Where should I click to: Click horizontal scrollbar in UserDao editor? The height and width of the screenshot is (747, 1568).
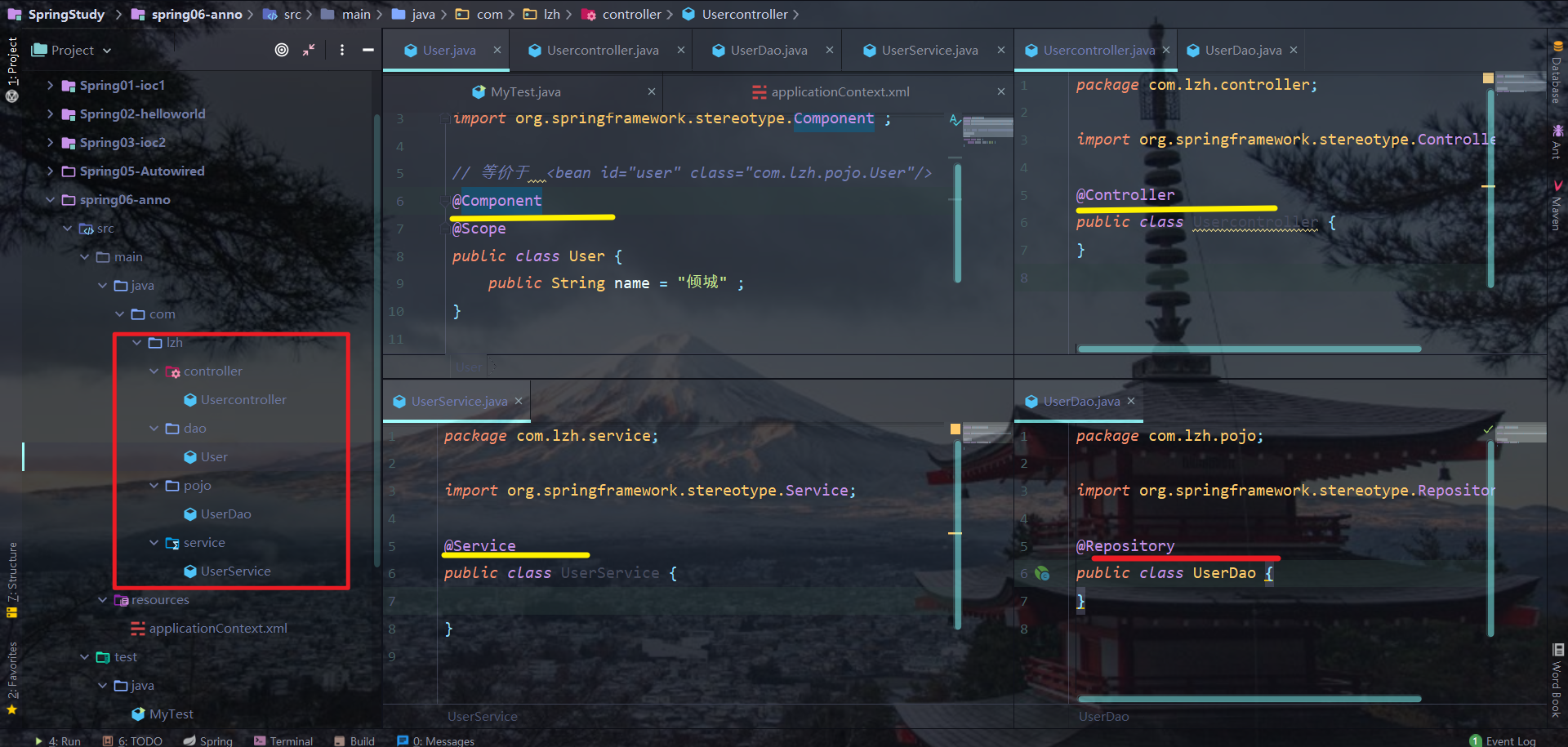(x=1249, y=699)
